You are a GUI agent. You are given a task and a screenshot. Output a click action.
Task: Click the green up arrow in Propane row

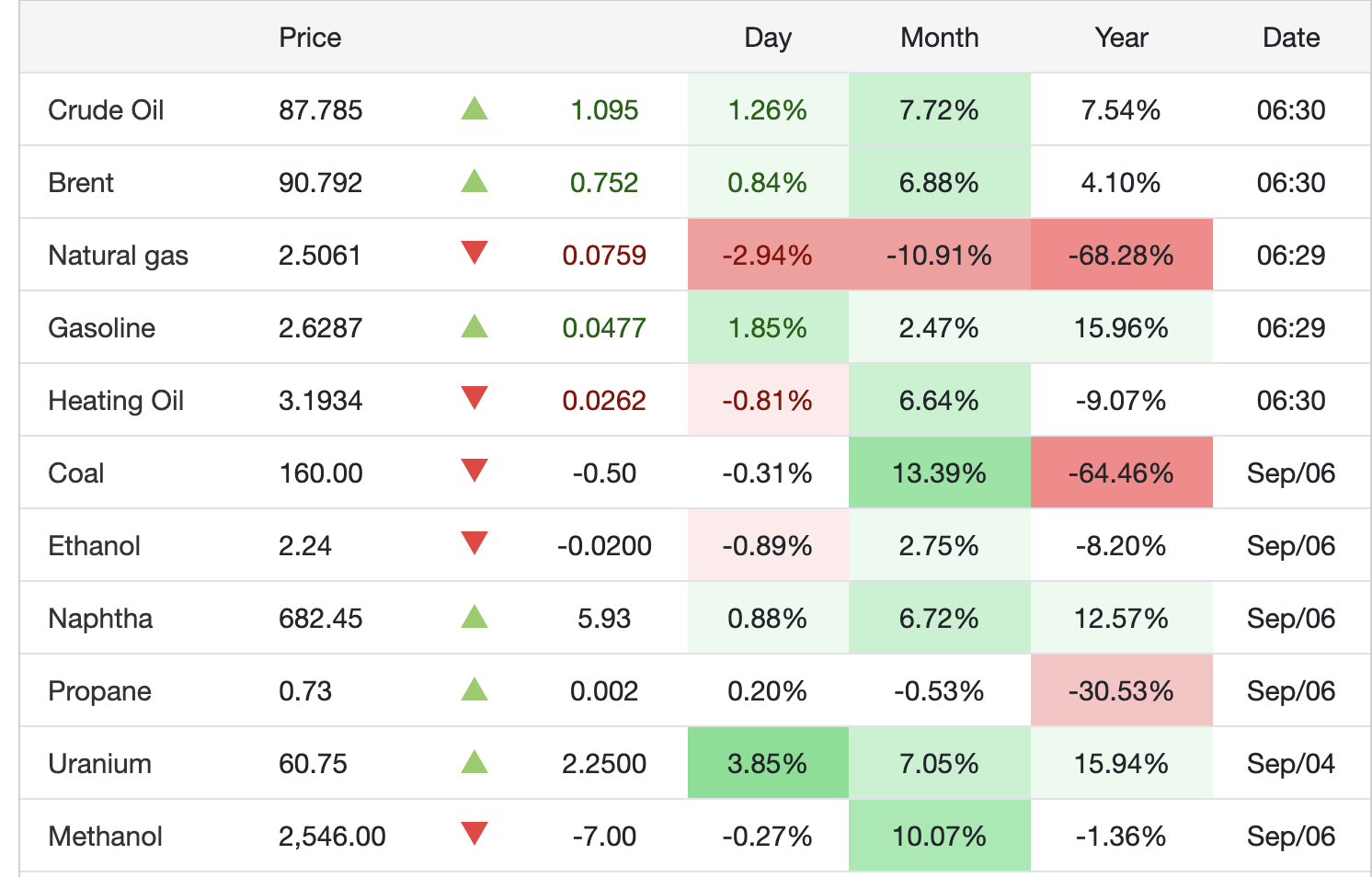474,689
